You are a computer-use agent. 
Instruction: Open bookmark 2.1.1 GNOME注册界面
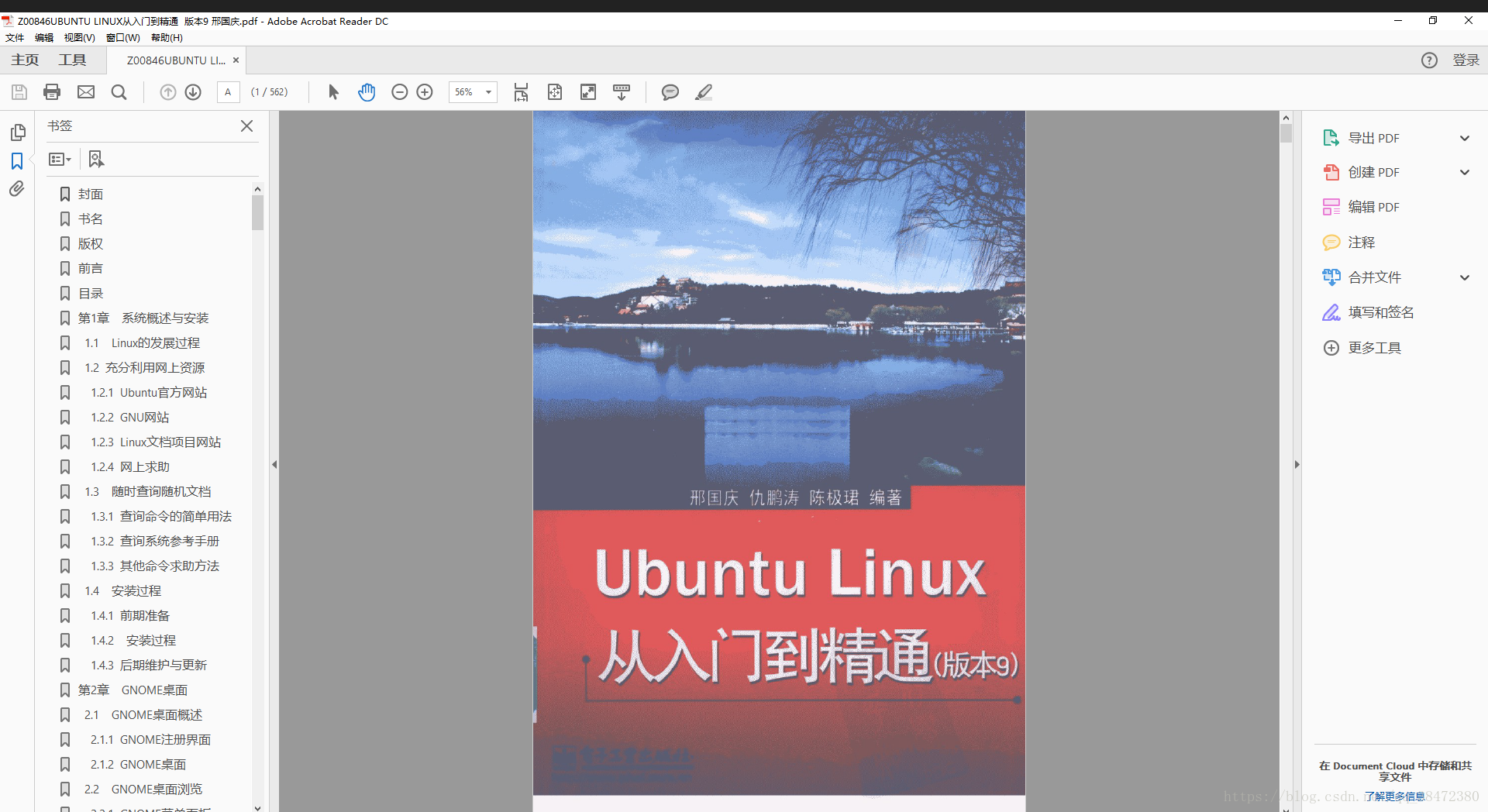tap(150, 740)
